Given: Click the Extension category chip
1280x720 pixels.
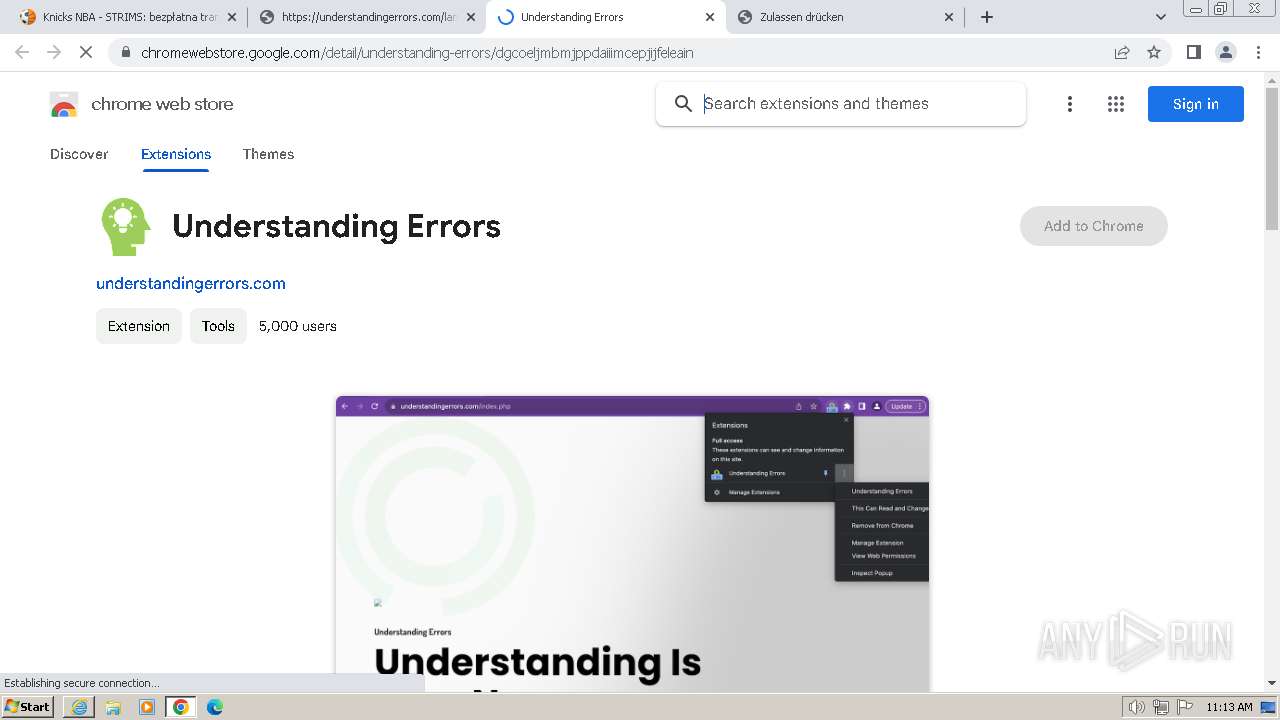Looking at the screenshot, I should pos(139,326).
